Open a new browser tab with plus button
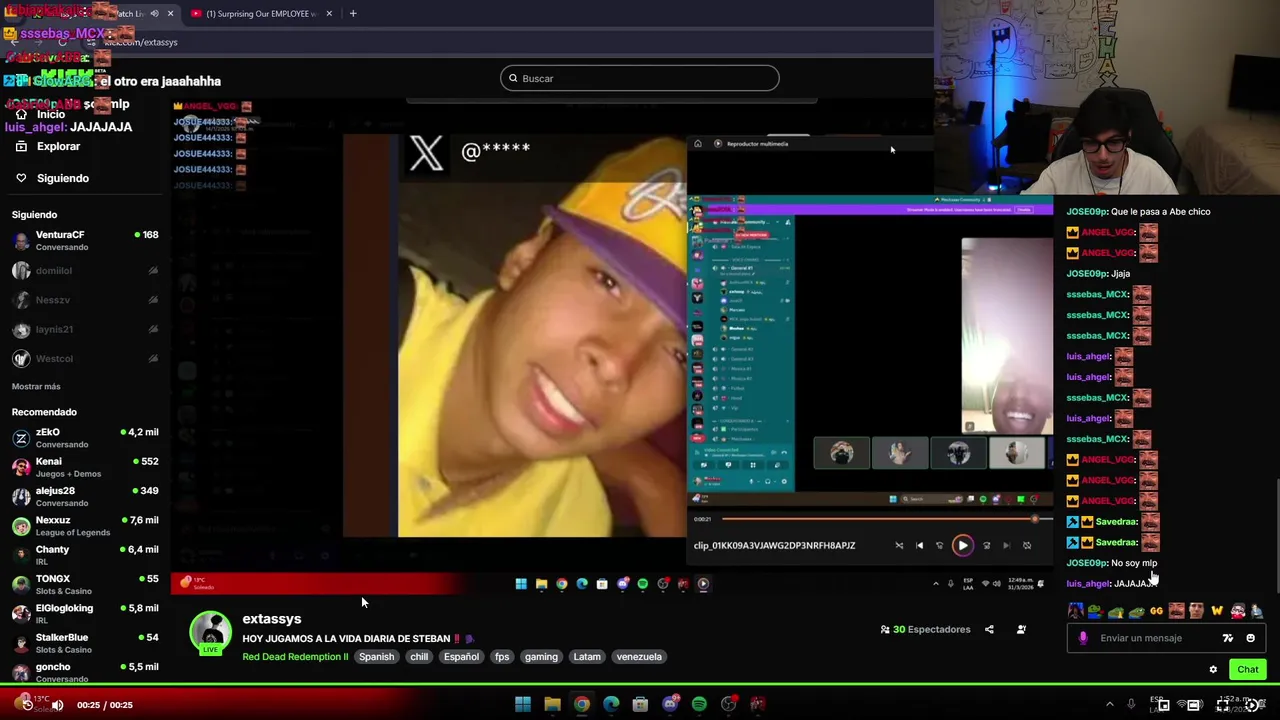This screenshot has width=1280, height=720. point(353,14)
